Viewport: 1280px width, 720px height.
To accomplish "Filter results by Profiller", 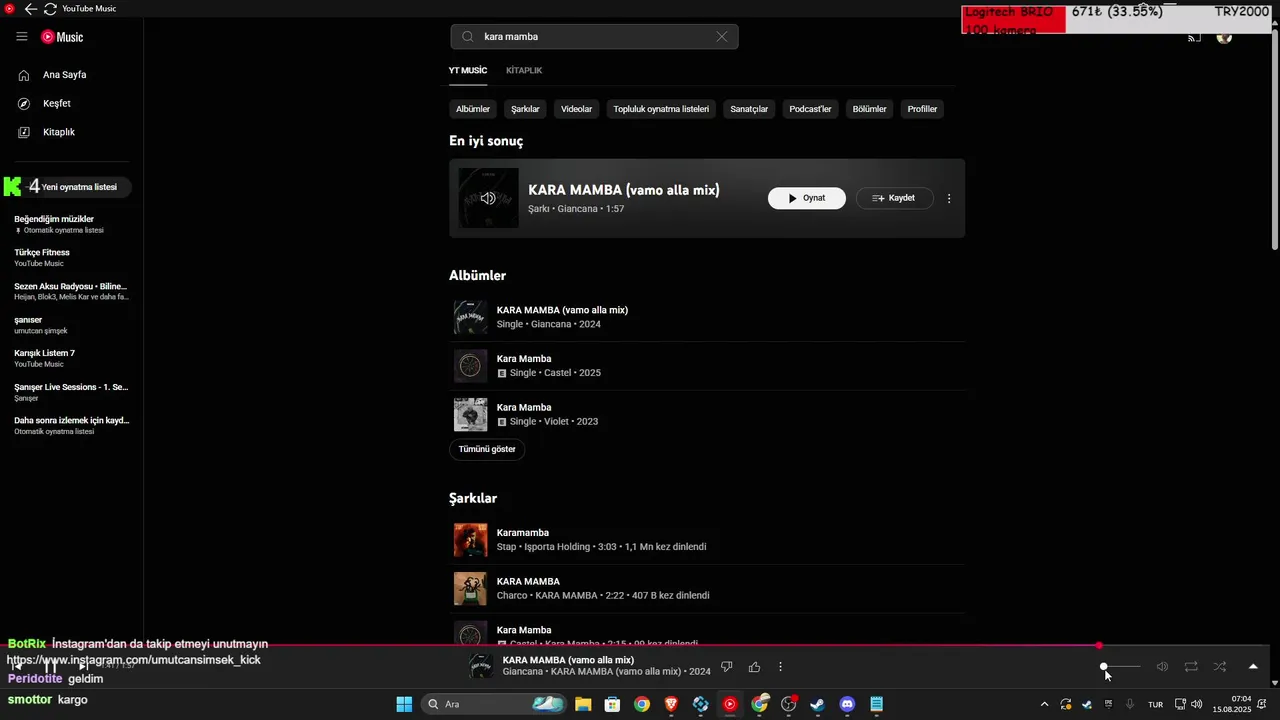I will pos(922,109).
